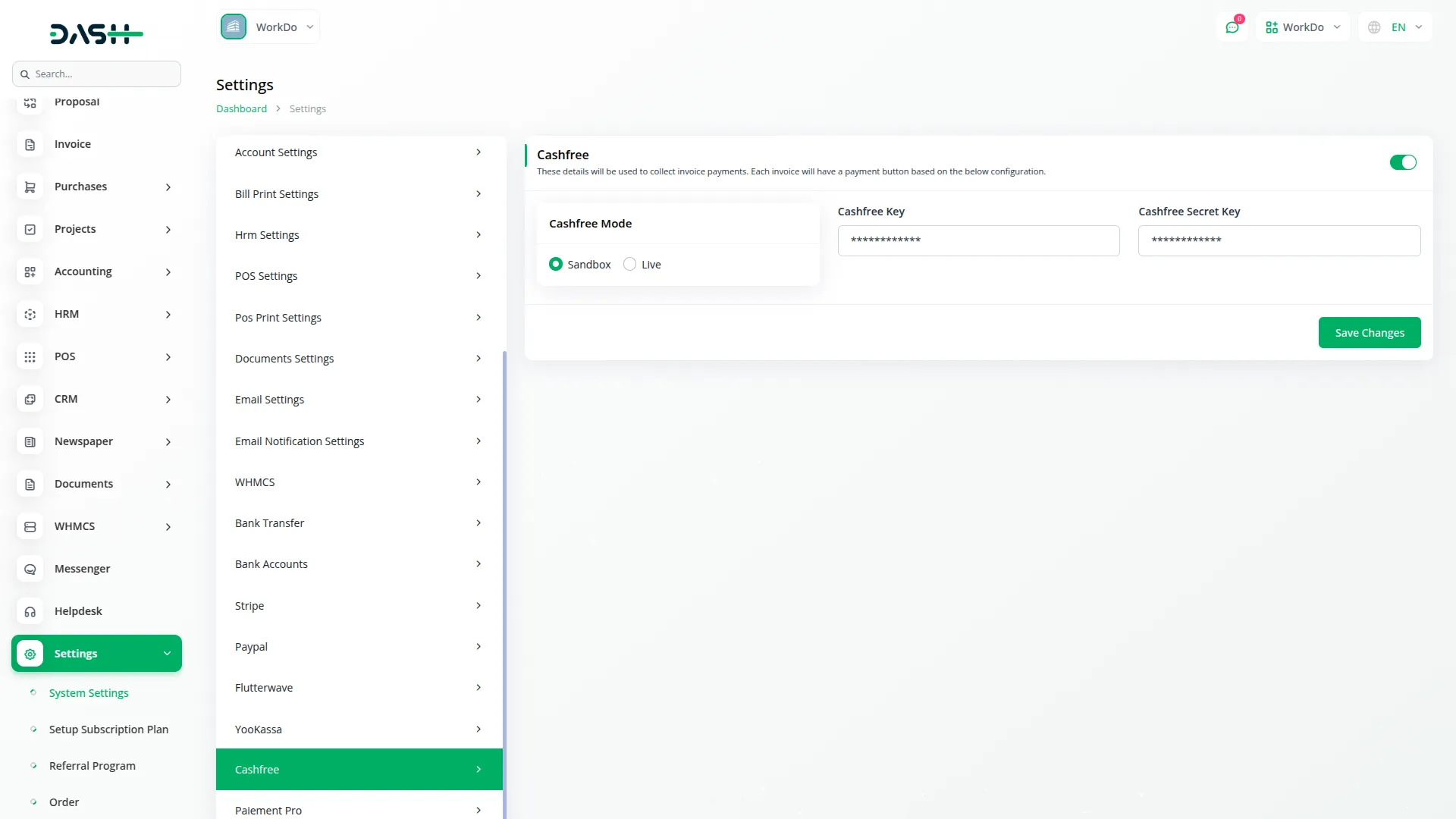Click the Messenger chat icon in sidebar

pyautogui.click(x=30, y=569)
